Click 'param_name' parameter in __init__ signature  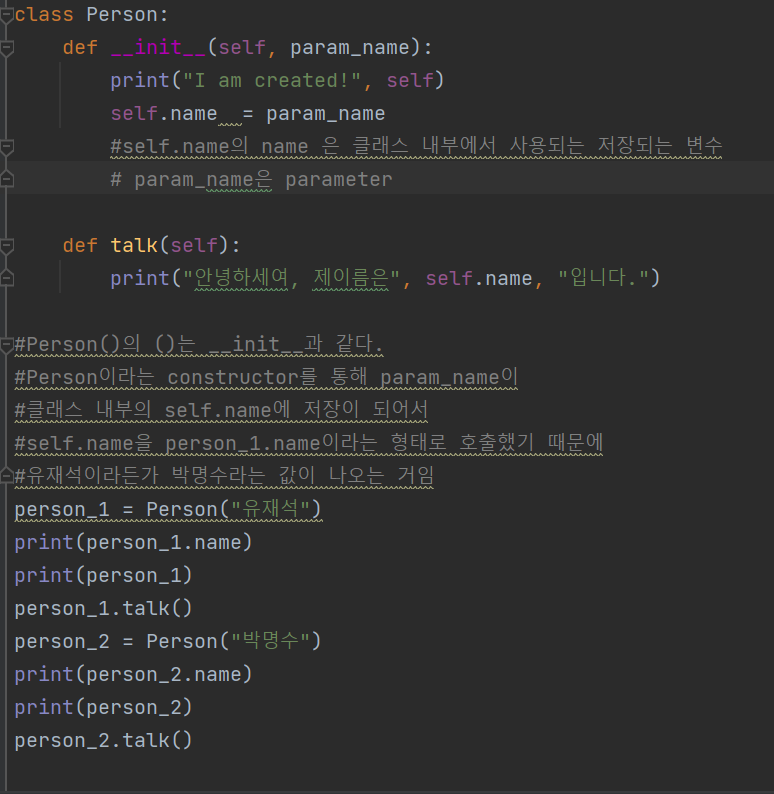350,48
